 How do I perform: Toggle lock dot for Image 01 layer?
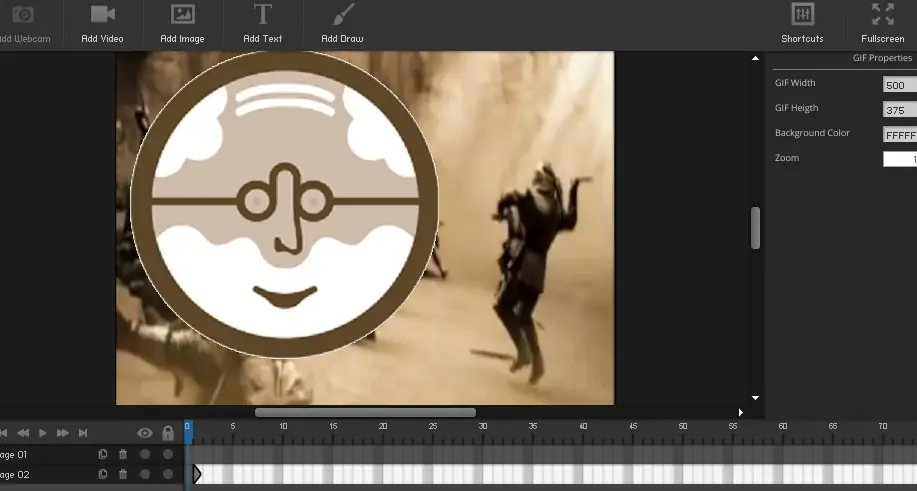click(168, 454)
